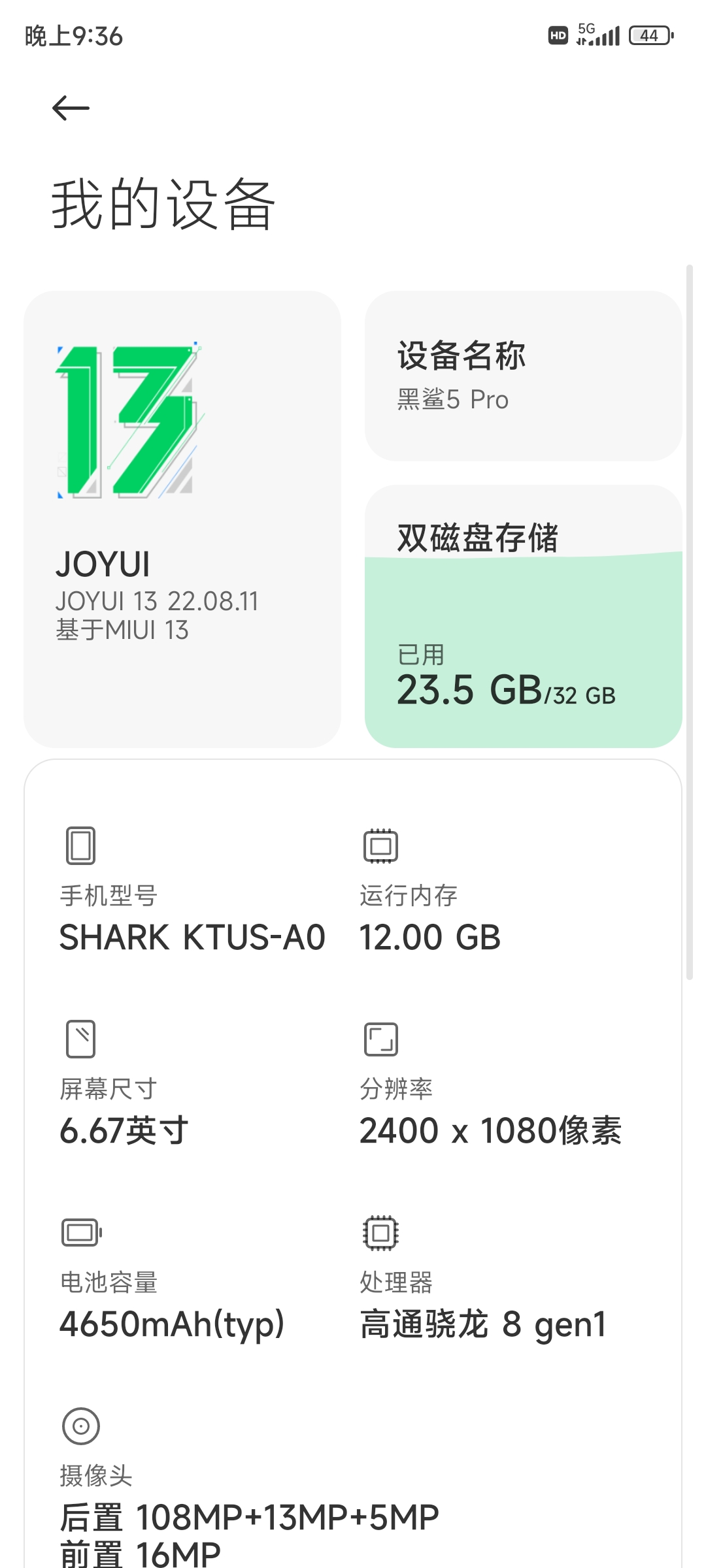Tap the 108MP rear camera spec text
Screen dimensions: 706x1568
pos(249,1517)
